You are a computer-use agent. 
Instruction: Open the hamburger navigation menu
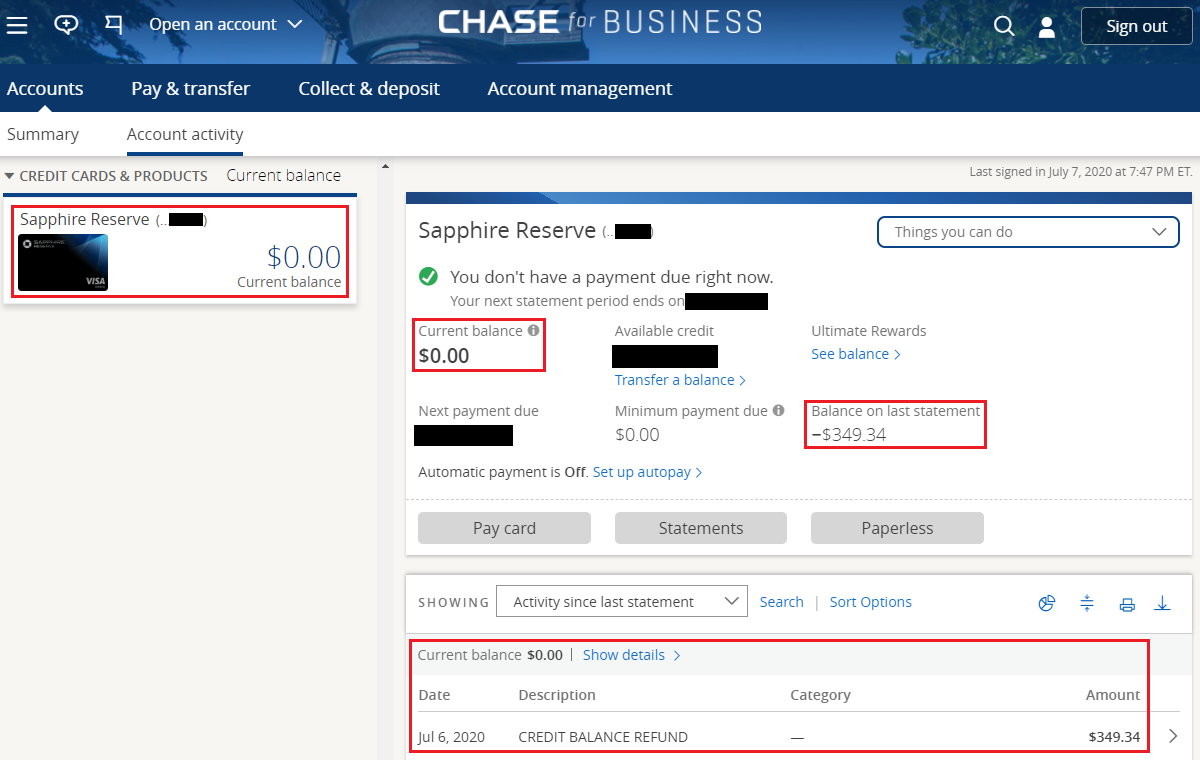coord(17,25)
